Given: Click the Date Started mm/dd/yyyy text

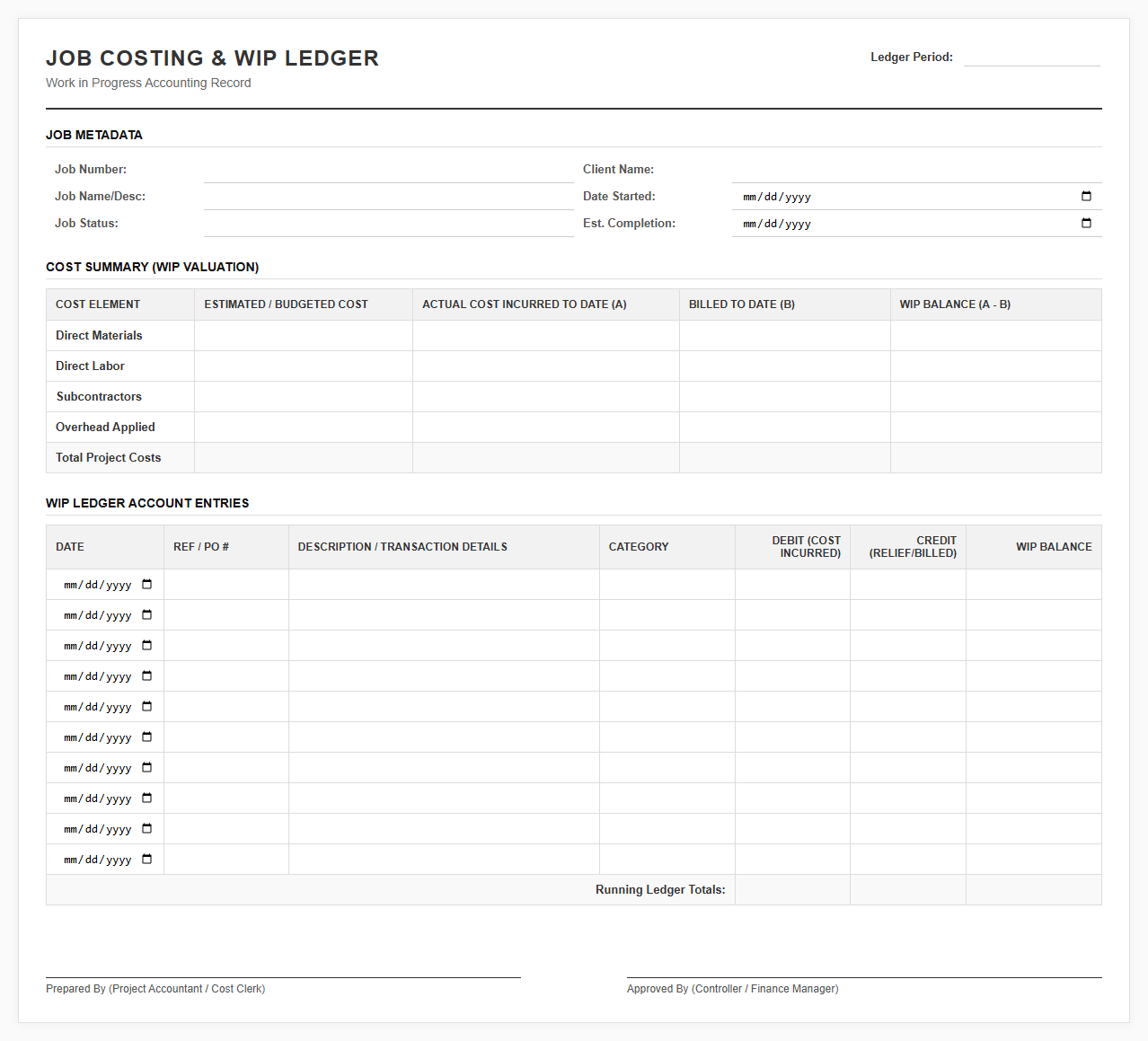Looking at the screenshot, I should [777, 197].
